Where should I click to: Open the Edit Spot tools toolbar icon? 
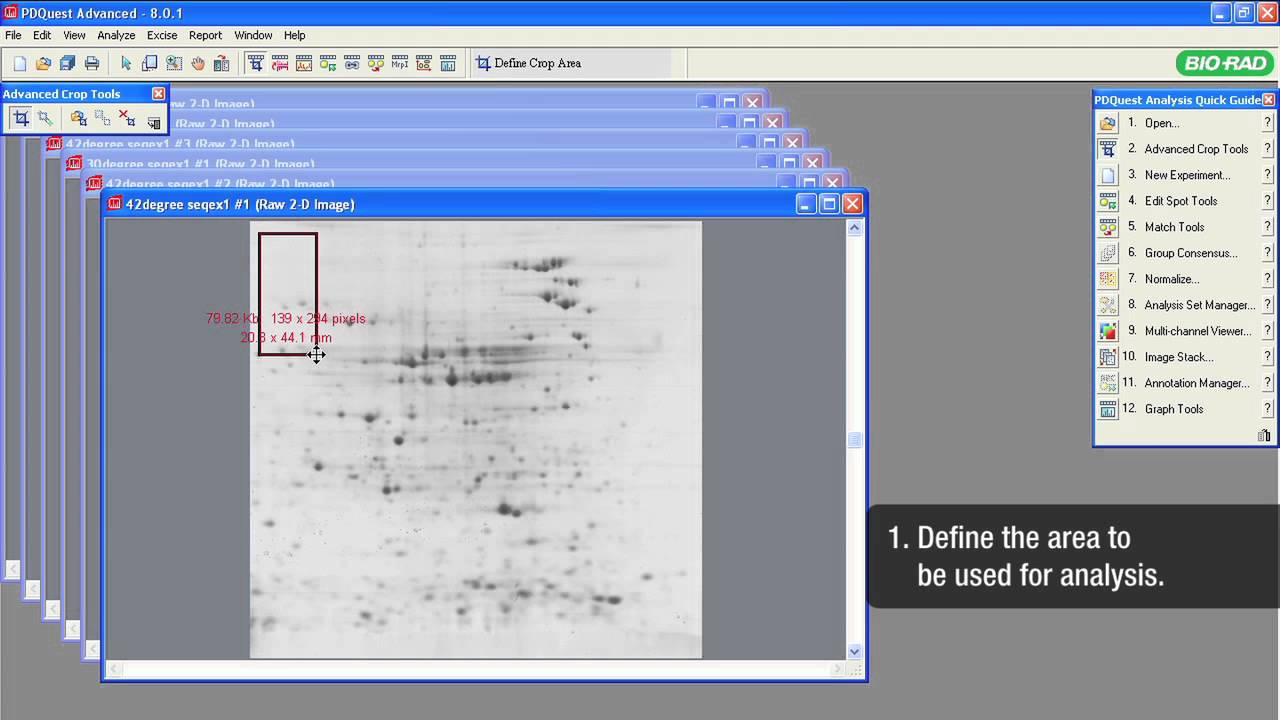point(328,63)
